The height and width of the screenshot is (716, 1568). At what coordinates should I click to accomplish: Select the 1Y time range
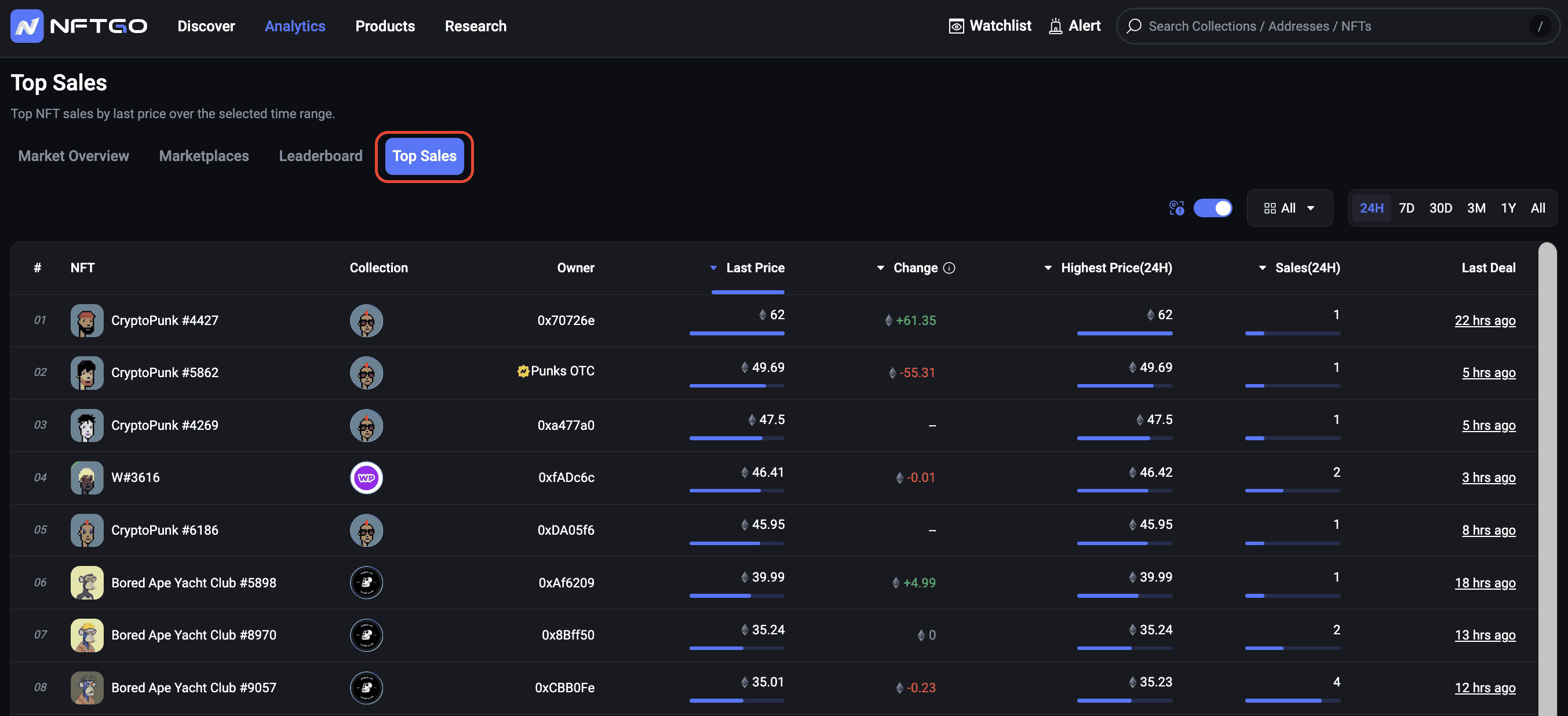(x=1508, y=208)
